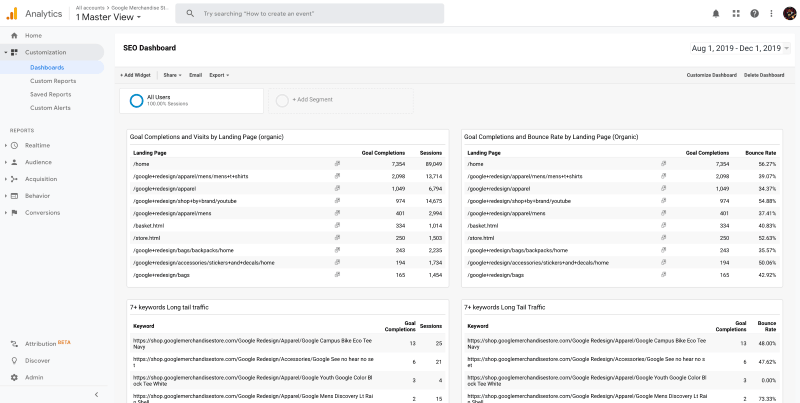The image size is (800, 403).
Task: Open the three-dot more options menu
Action: (x=771, y=14)
